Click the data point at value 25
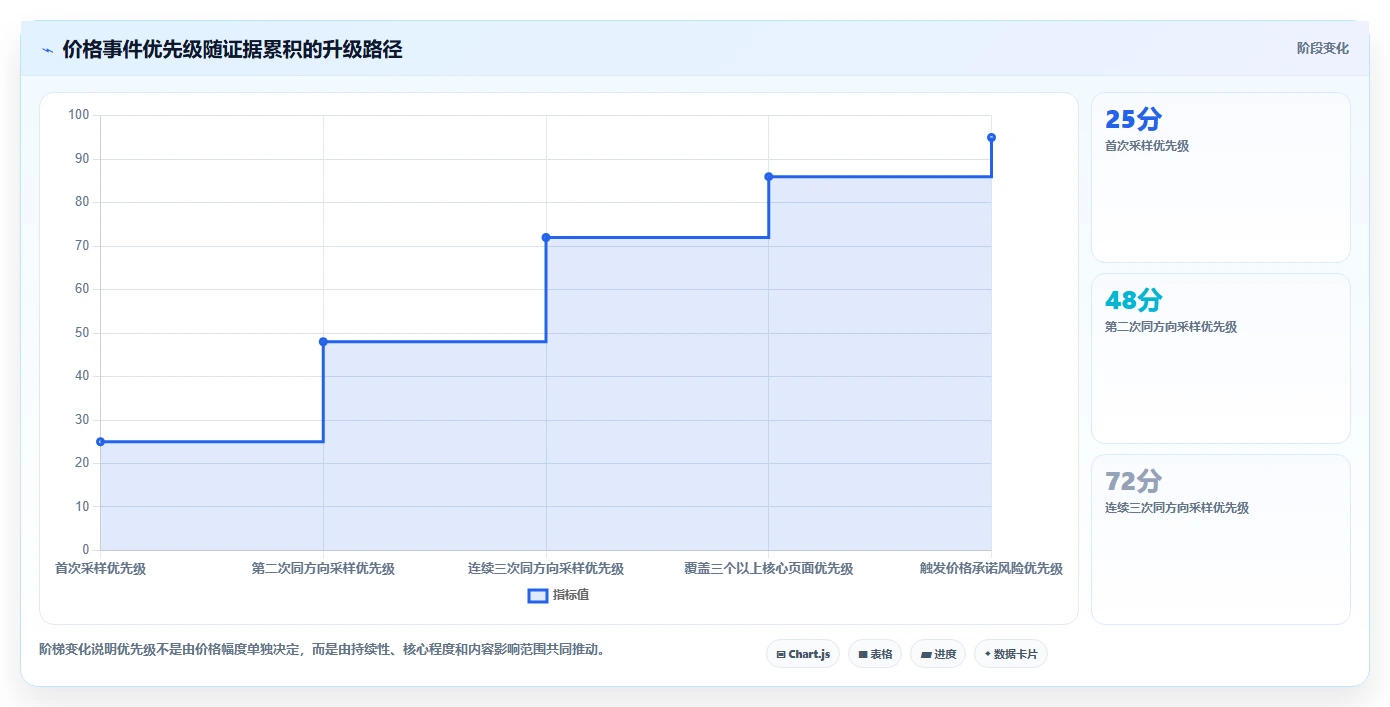 pyautogui.click(x=100, y=441)
